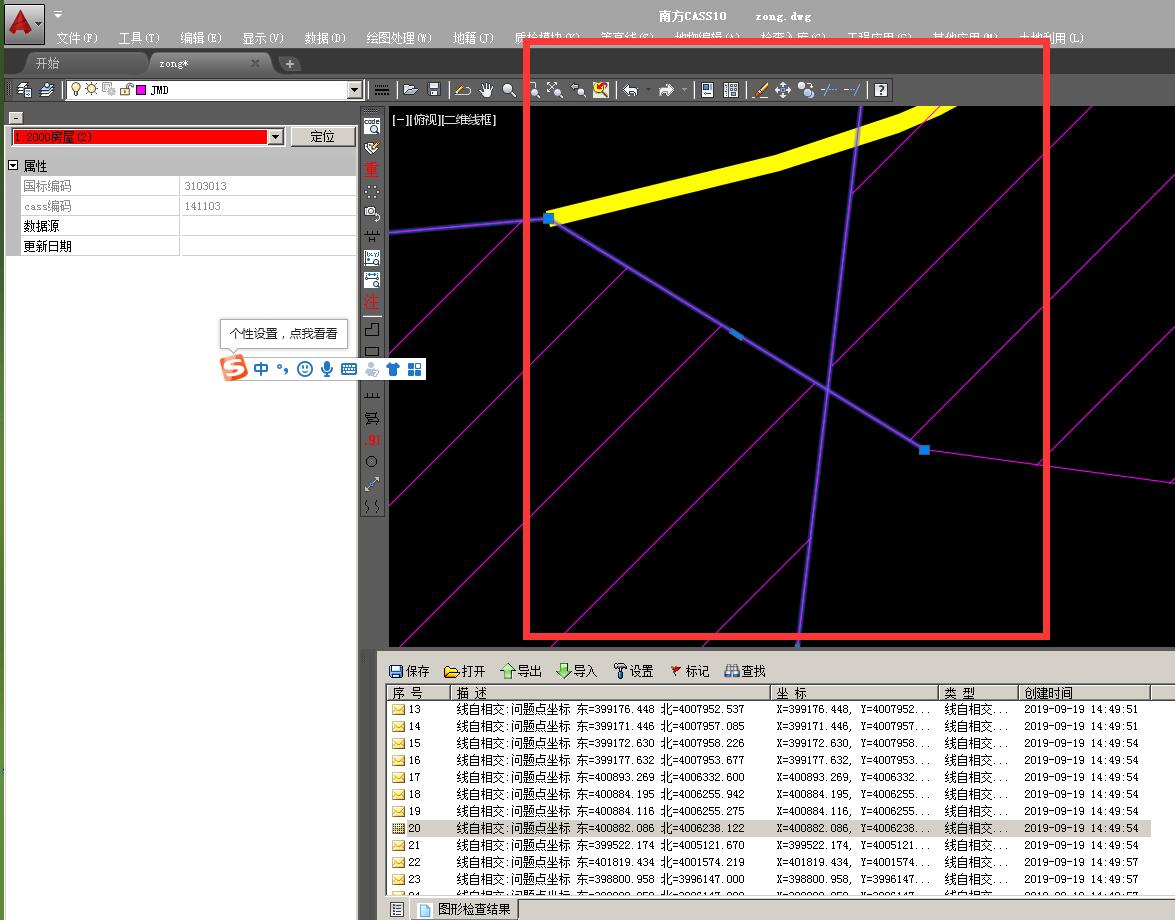The height and width of the screenshot is (920, 1175).
Task: Click the code lookup icon in sidebar
Action: tap(372, 125)
